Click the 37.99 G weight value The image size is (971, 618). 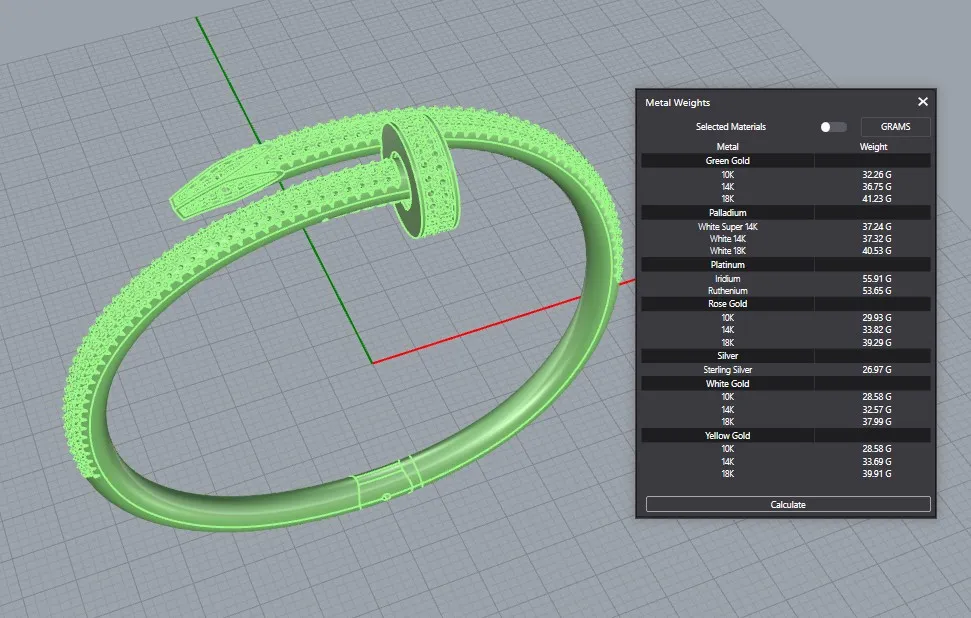point(877,422)
